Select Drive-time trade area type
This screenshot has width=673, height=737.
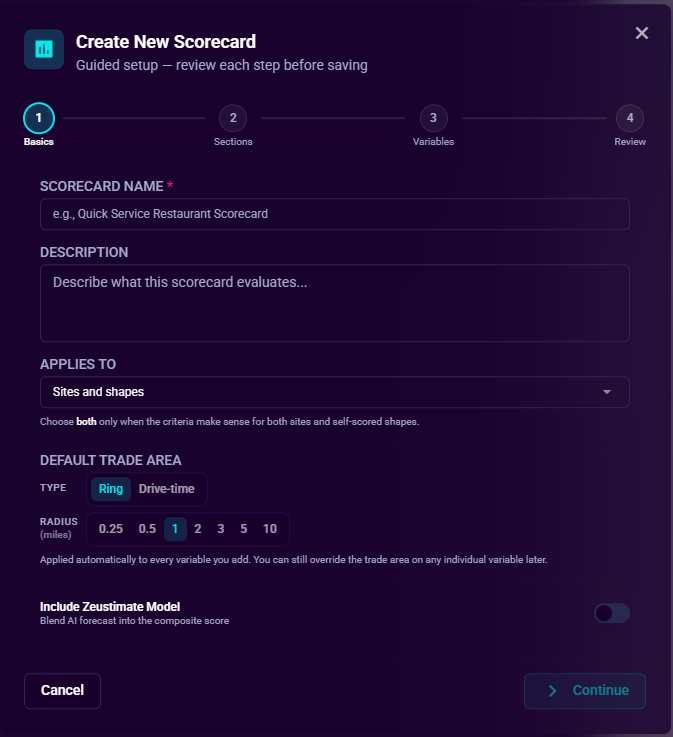[x=166, y=489]
